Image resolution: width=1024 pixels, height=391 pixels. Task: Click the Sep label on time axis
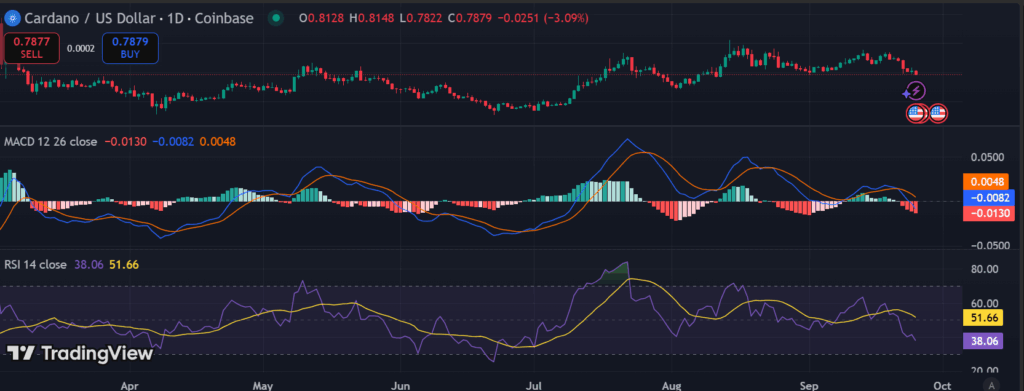click(x=809, y=386)
